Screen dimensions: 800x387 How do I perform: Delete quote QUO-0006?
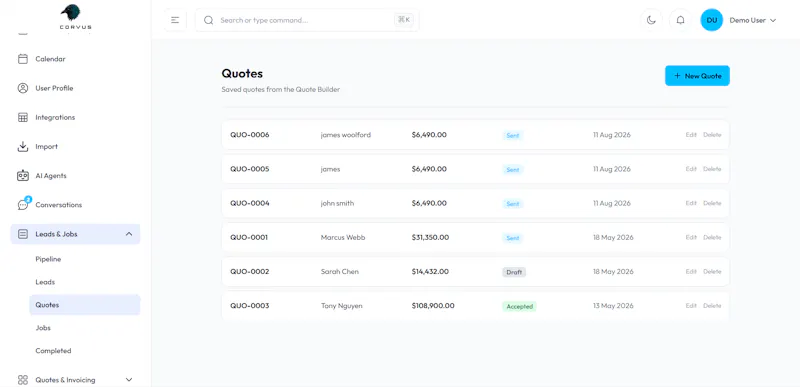pyautogui.click(x=712, y=135)
